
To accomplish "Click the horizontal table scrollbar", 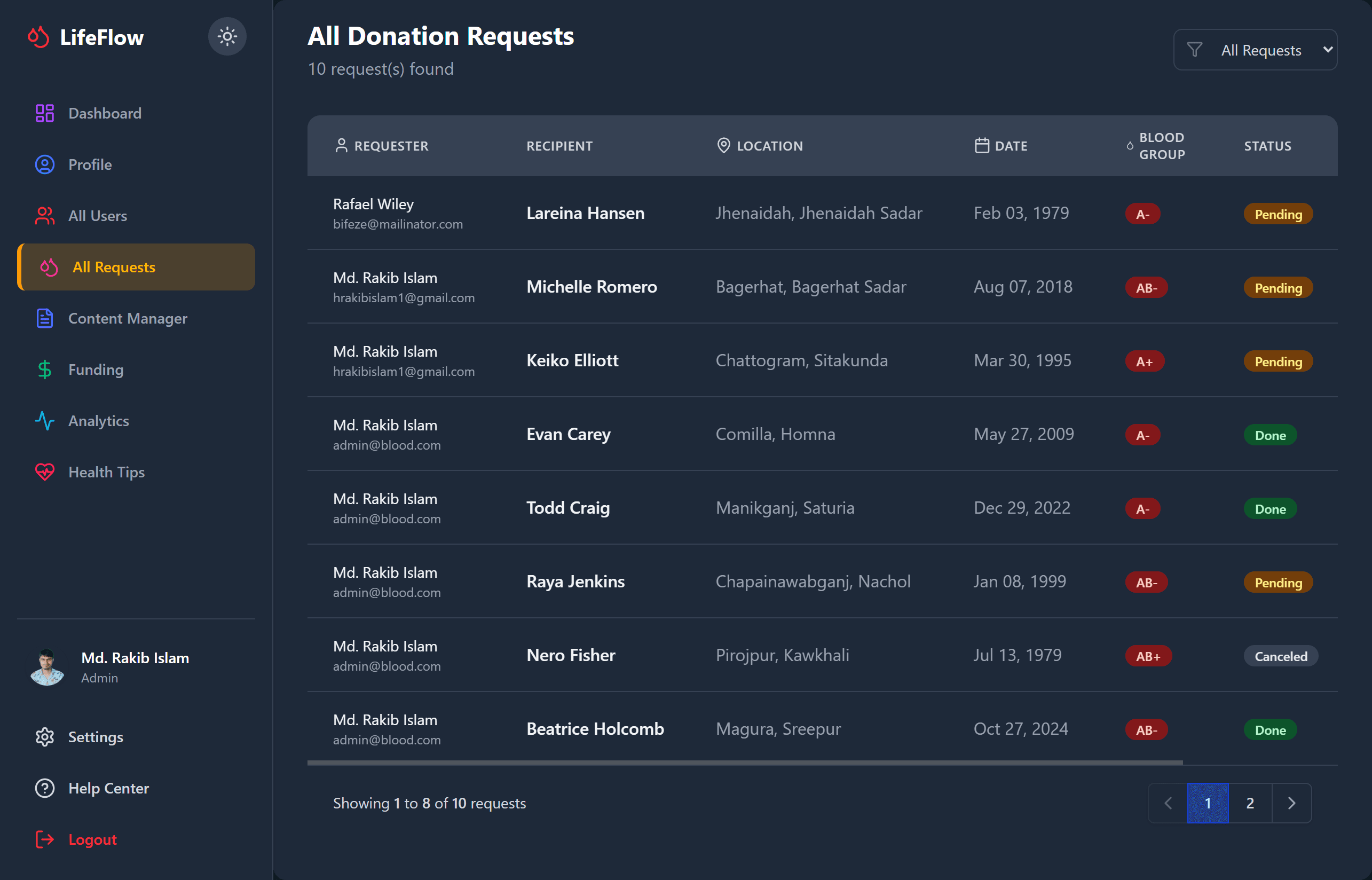I will (744, 763).
